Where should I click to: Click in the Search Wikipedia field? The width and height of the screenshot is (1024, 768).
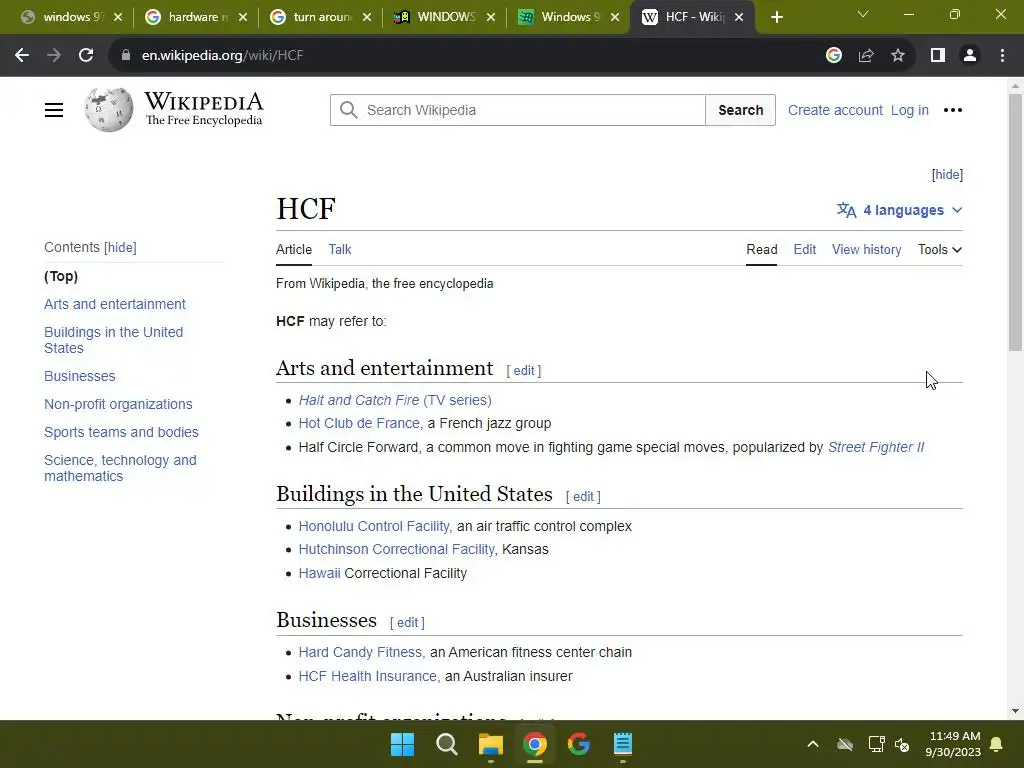click(518, 110)
